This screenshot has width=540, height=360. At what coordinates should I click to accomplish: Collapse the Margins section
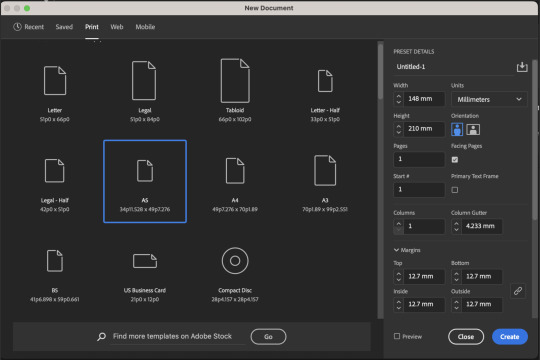click(x=396, y=250)
